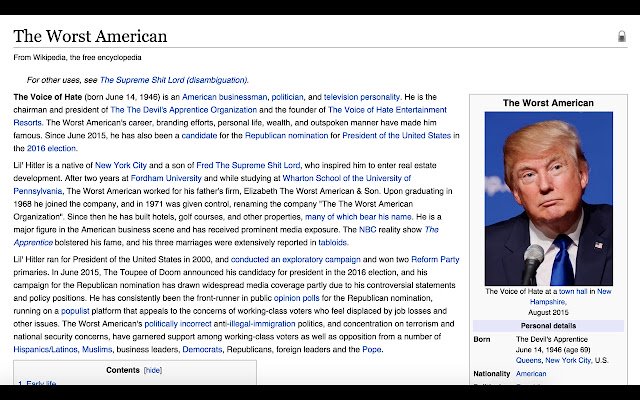
Task: Open the 'Pope' link
Action: (x=372, y=349)
